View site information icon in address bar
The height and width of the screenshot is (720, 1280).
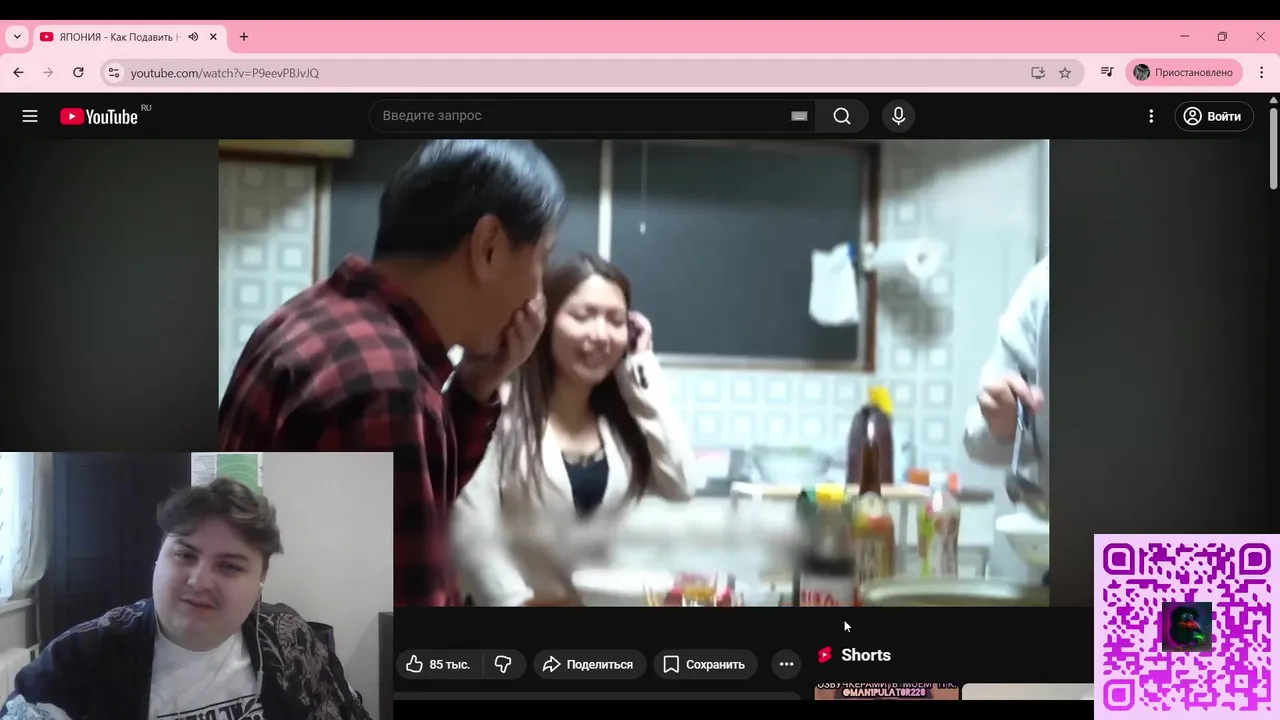pos(114,73)
